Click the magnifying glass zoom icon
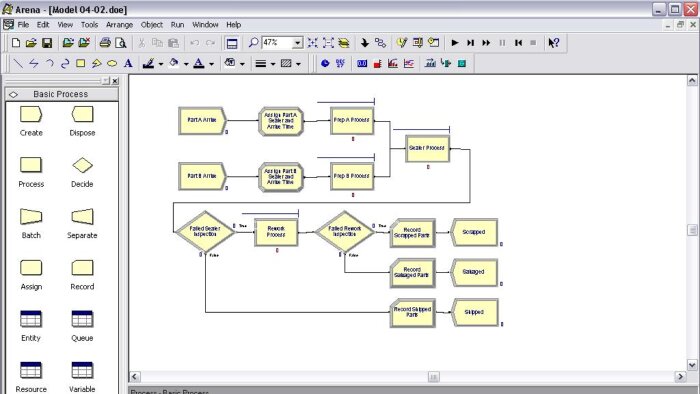This screenshot has width=700, height=394. click(253, 43)
